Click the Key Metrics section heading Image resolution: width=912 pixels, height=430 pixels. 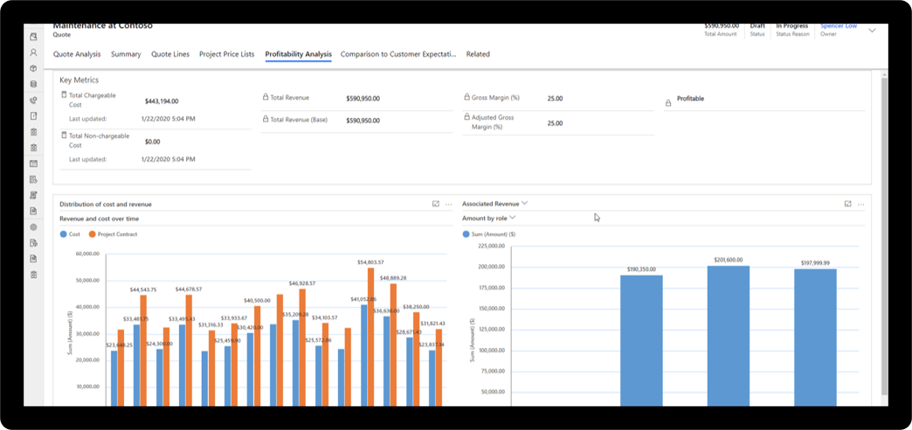(x=79, y=80)
